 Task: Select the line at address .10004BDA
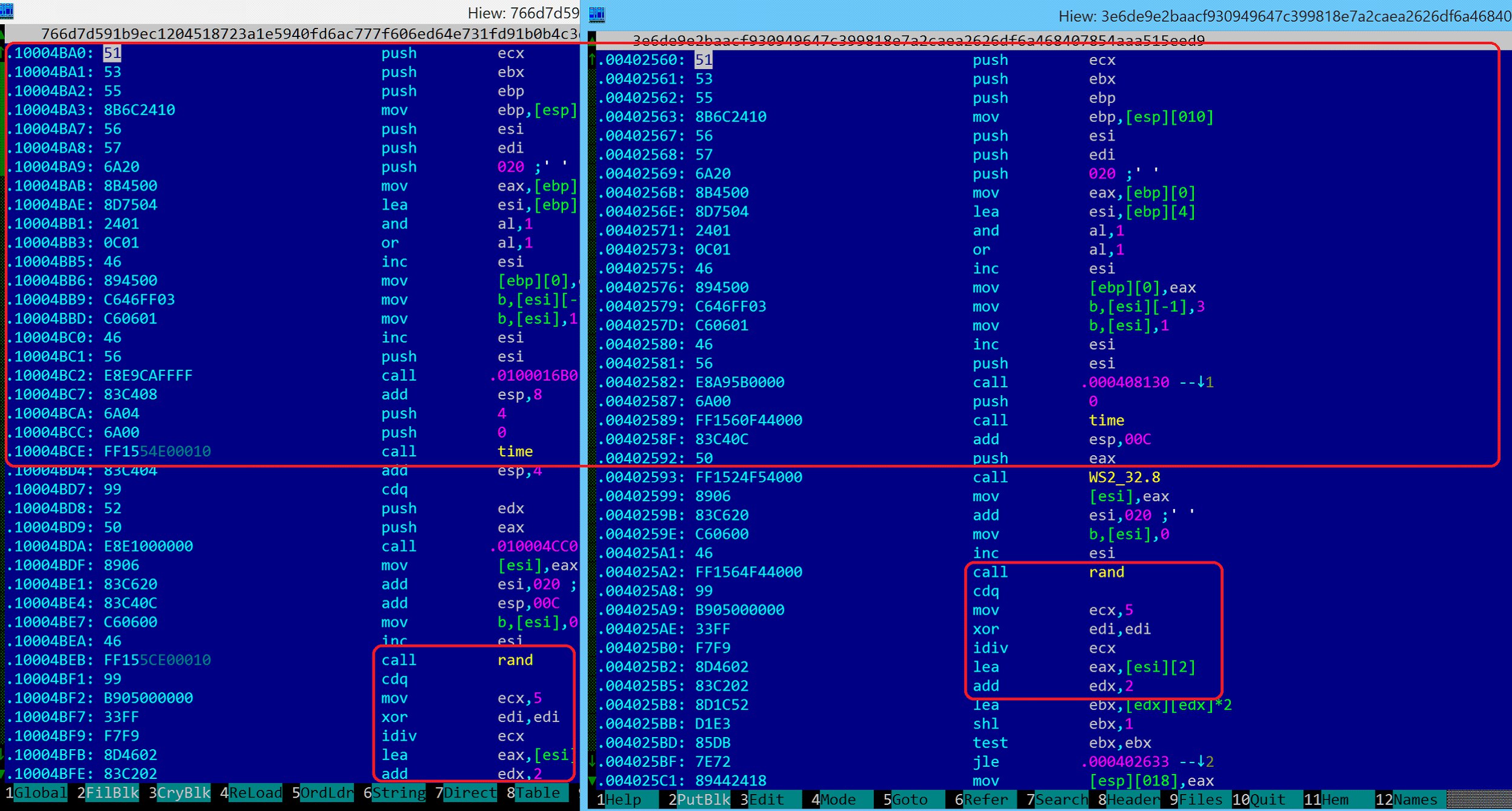[291, 546]
